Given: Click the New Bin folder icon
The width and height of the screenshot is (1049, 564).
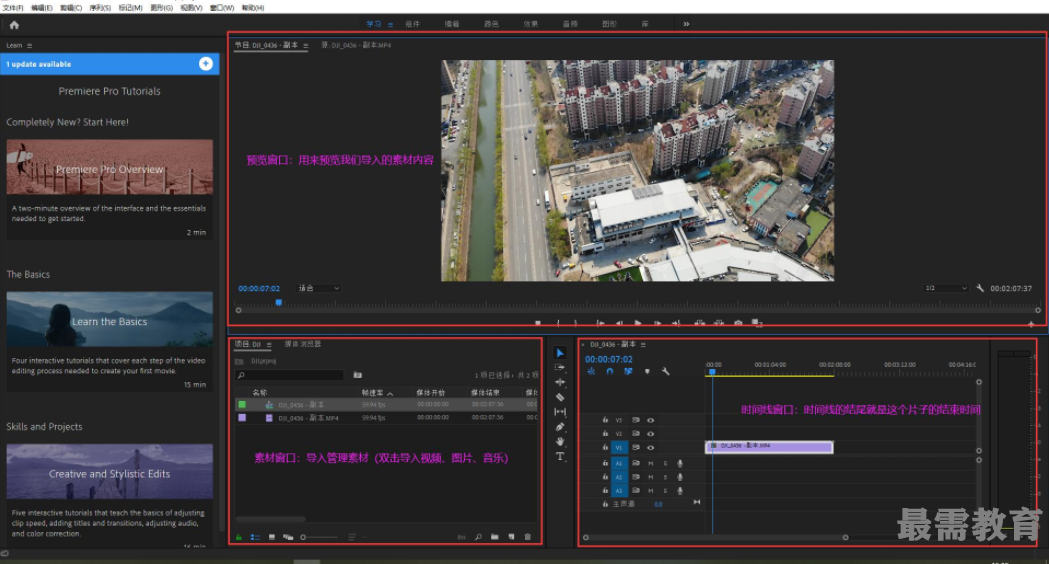Looking at the screenshot, I should pyautogui.click(x=495, y=537).
